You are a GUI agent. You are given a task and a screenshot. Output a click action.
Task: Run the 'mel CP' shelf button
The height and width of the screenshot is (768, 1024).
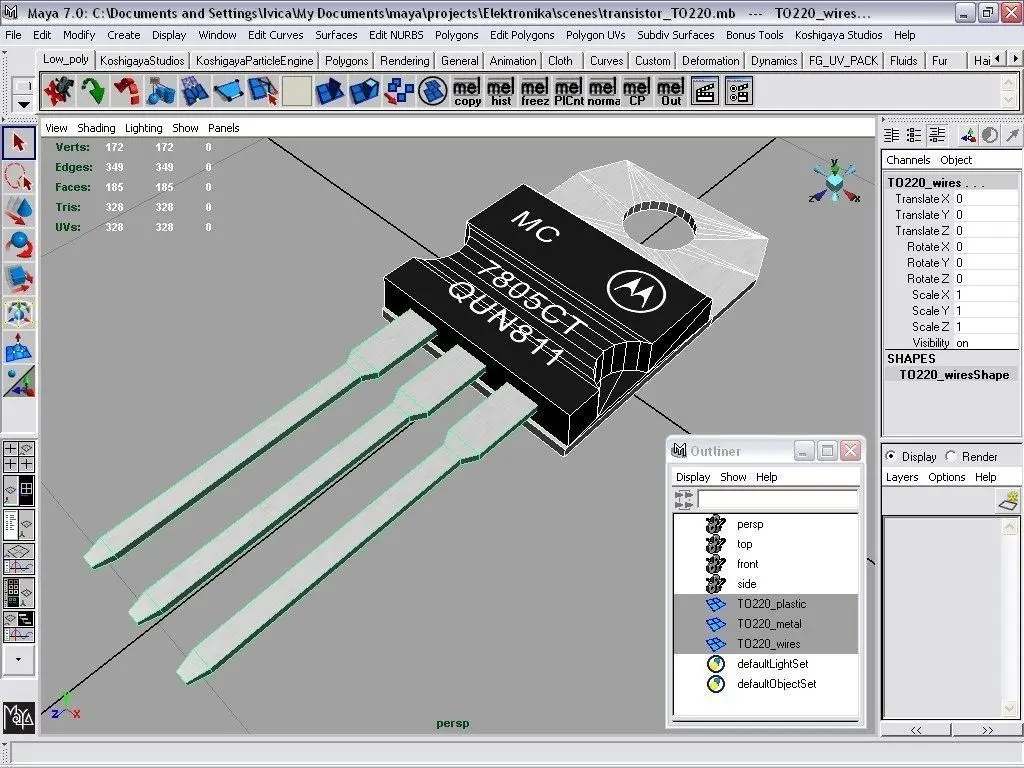coord(637,91)
